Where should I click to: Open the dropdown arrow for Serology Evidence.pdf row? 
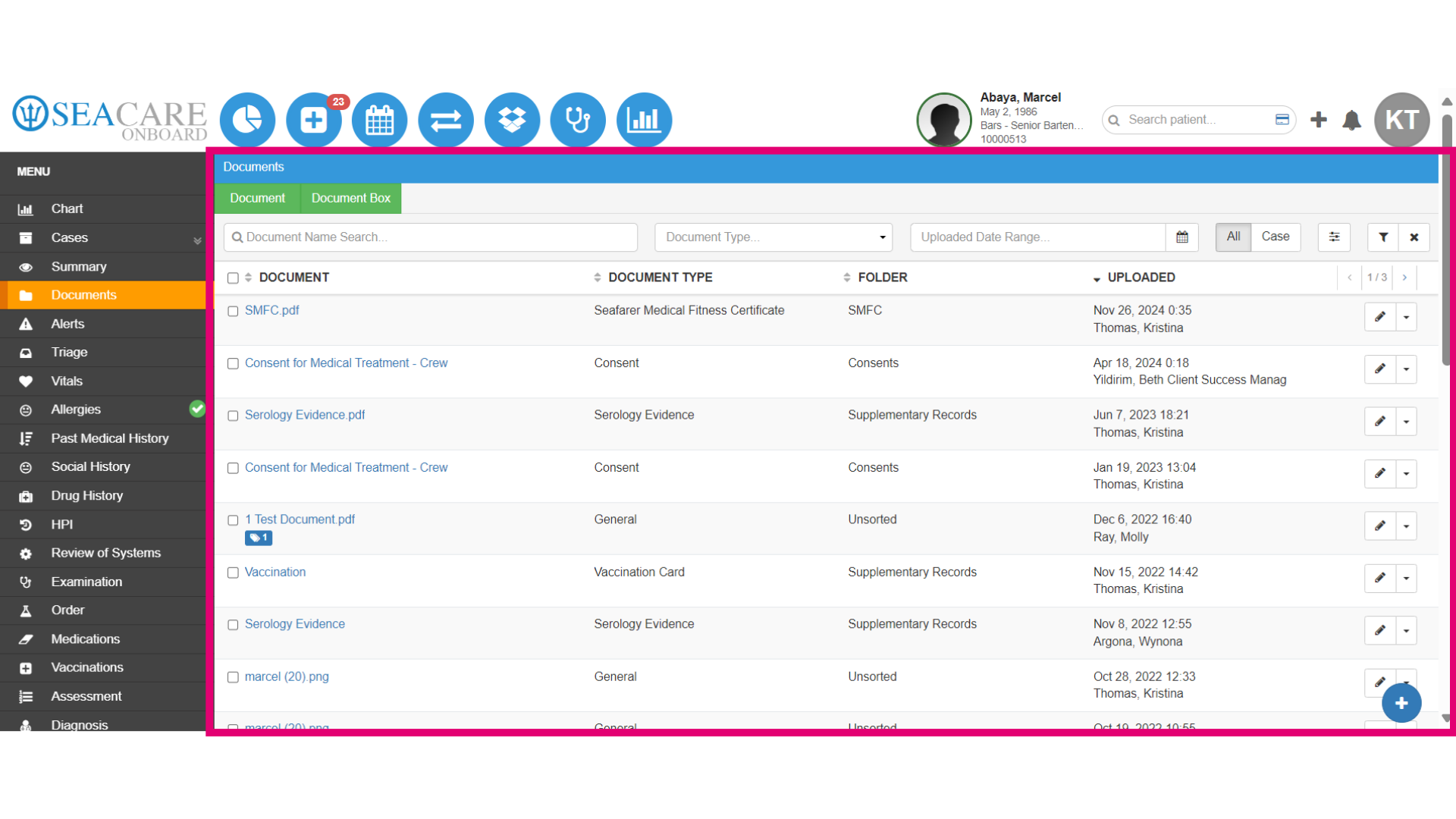[1407, 422]
